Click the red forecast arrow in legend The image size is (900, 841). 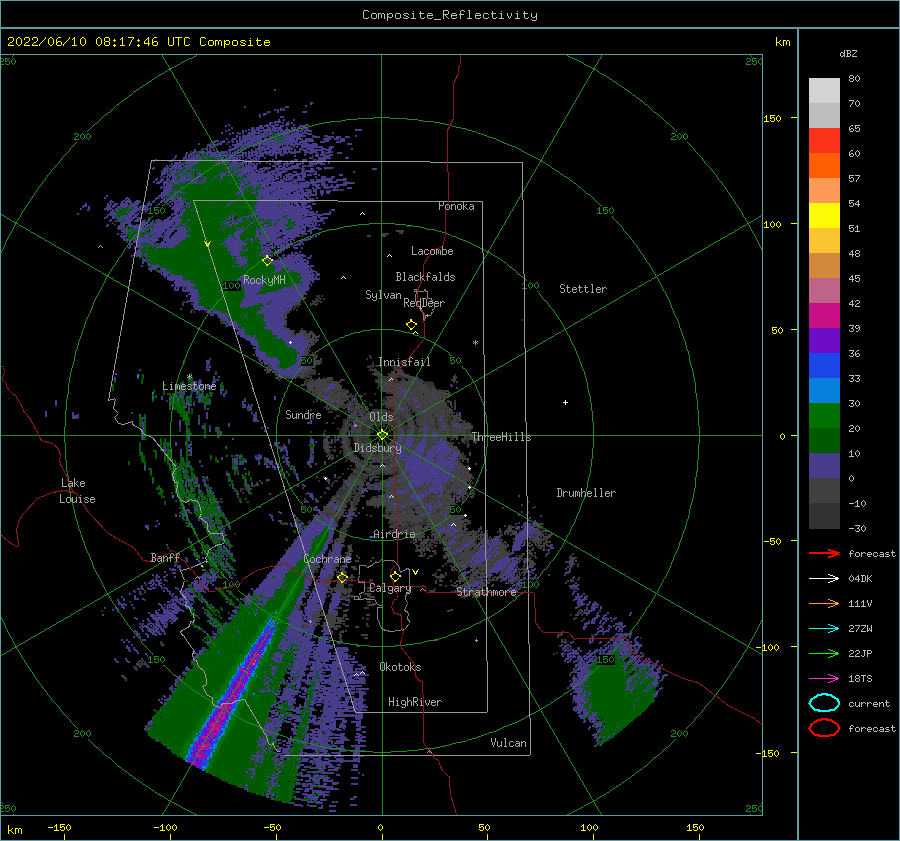[824, 553]
